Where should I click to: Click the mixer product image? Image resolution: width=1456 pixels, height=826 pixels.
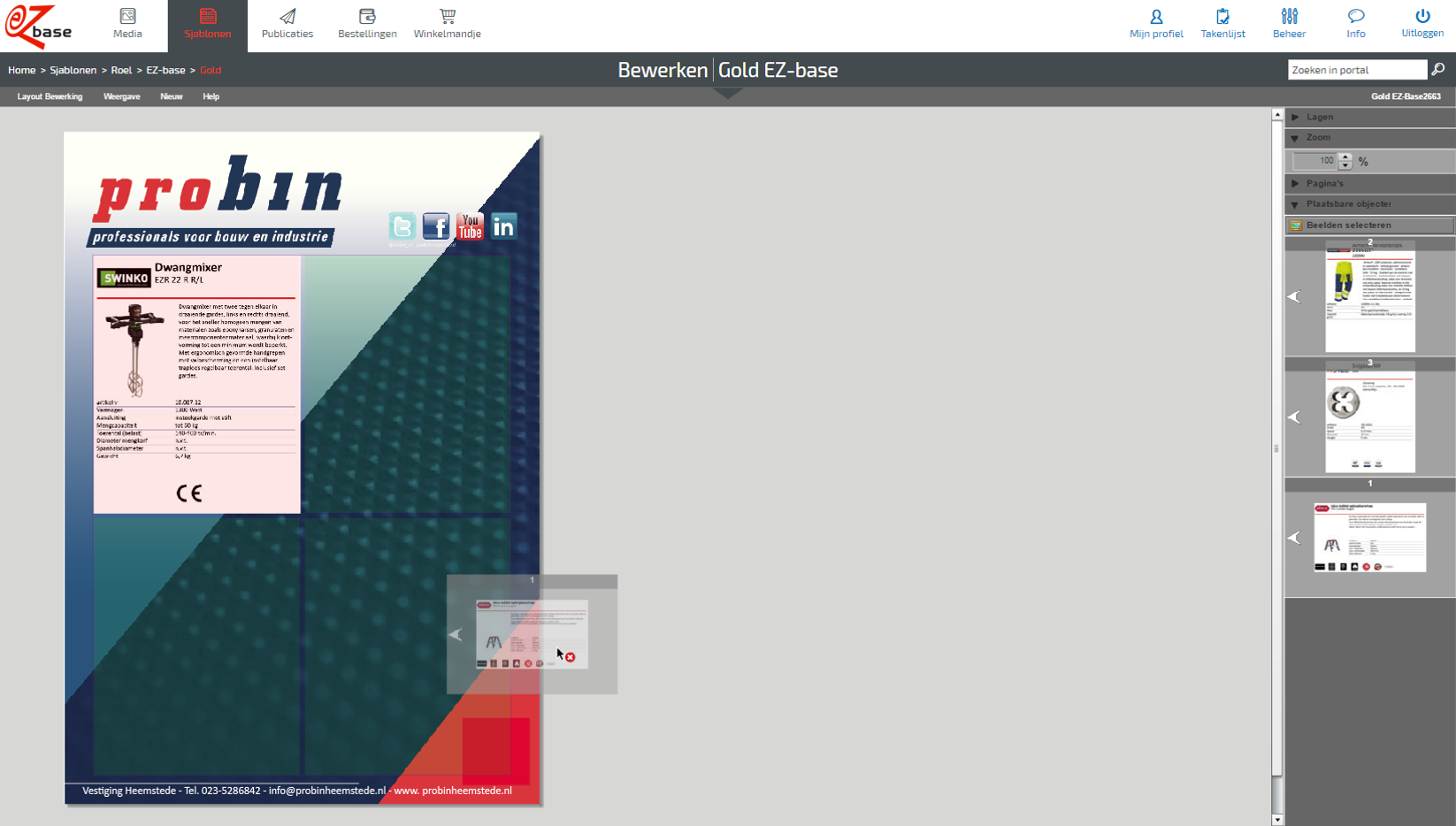point(134,350)
